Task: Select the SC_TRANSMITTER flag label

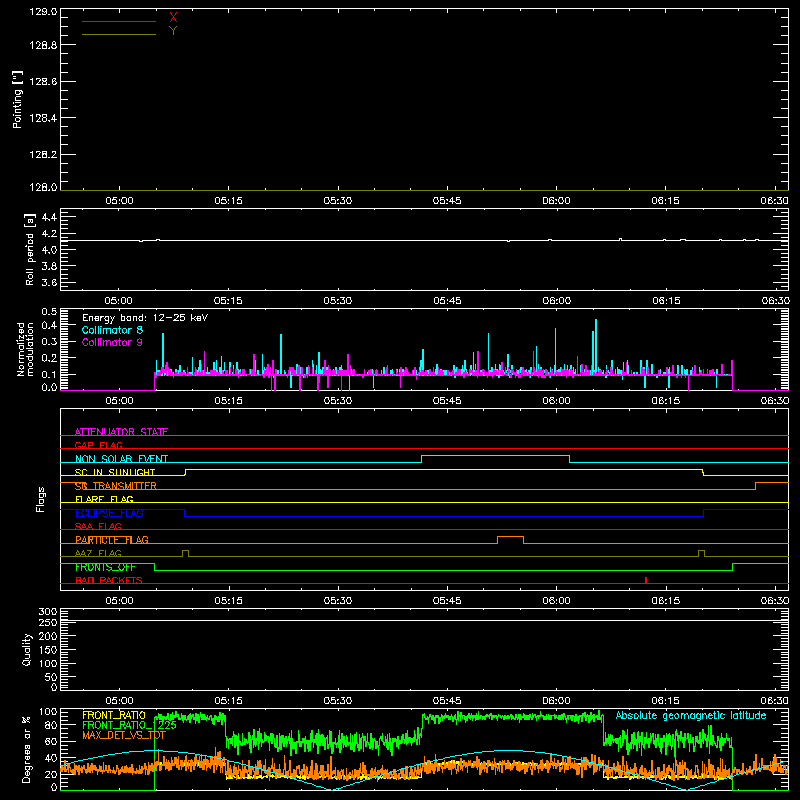Action: pyautogui.click(x=116, y=486)
